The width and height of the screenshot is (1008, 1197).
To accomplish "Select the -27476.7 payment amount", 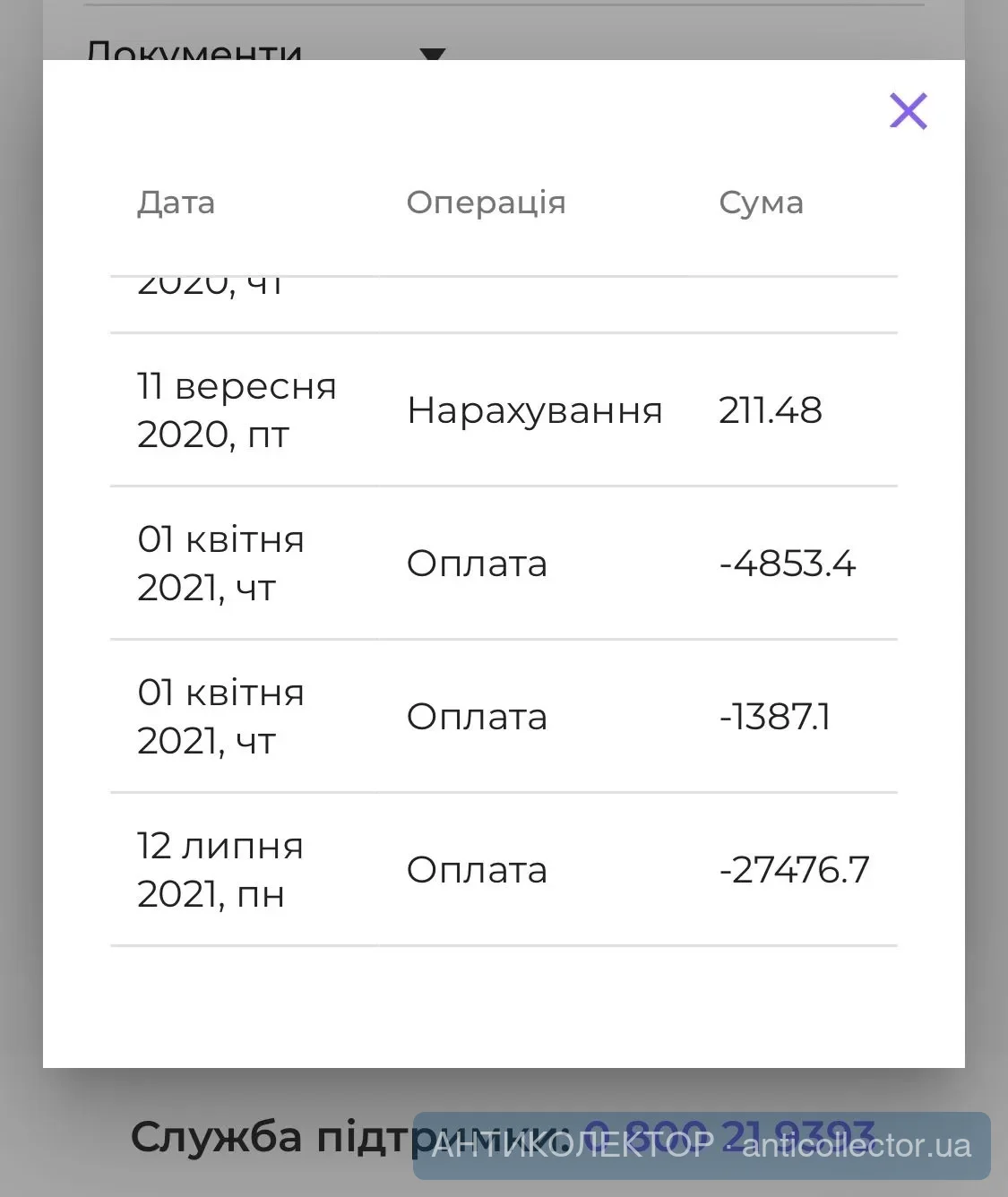I will tap(794, 870).
